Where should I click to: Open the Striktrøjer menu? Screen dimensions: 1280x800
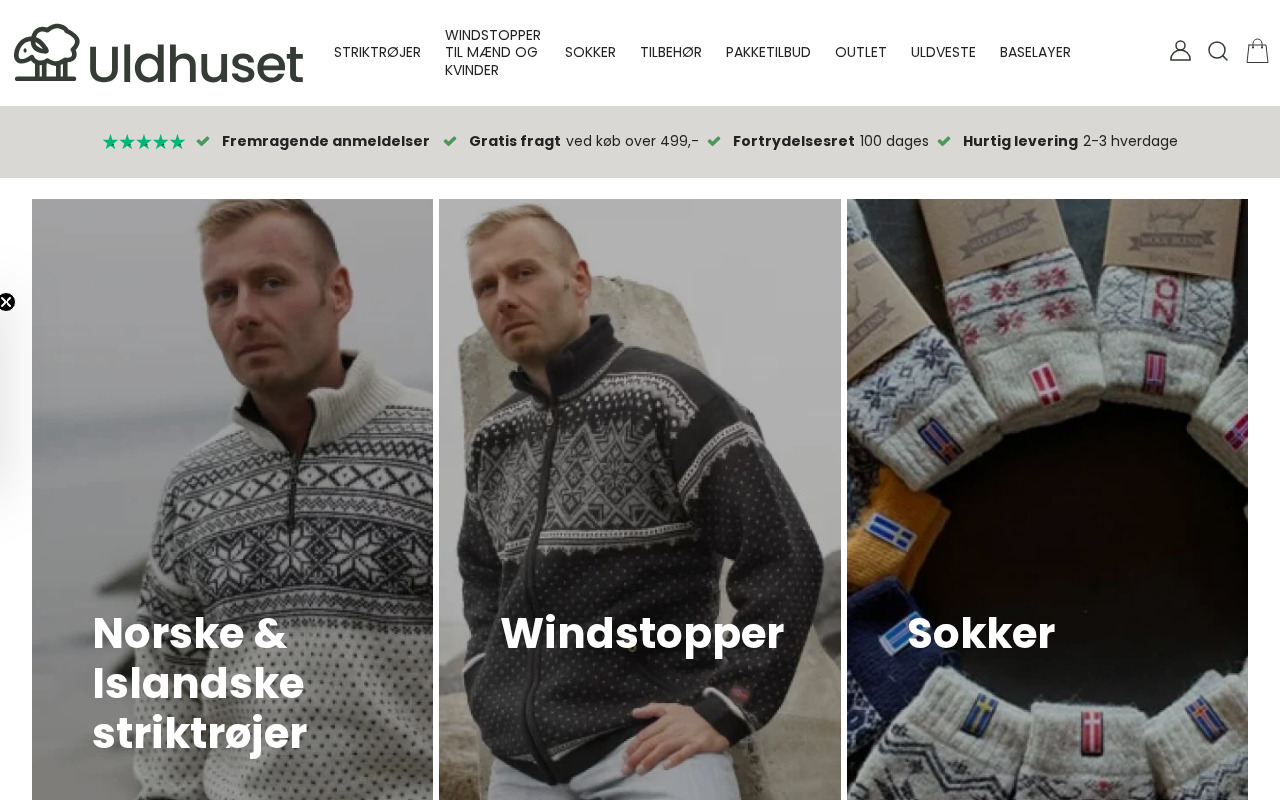(x=377, y=52)
